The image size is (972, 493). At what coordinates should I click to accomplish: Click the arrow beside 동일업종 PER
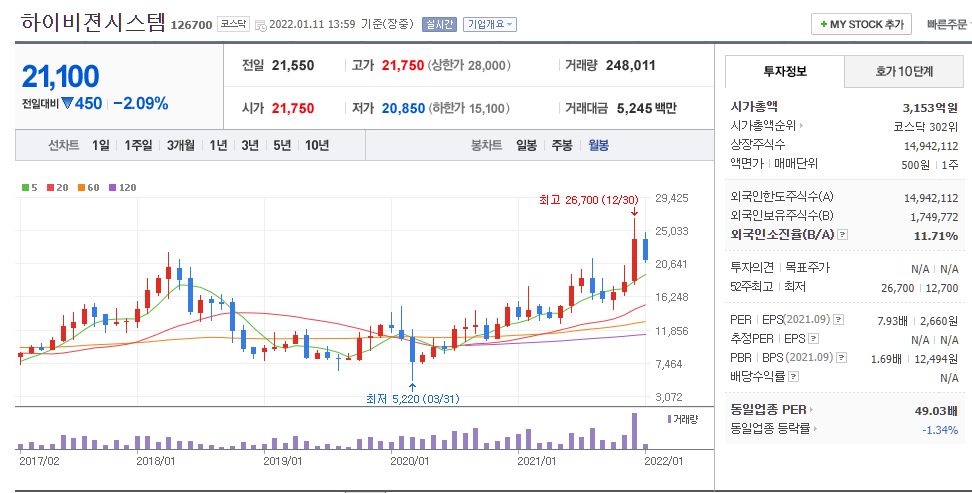click(811, 410)
